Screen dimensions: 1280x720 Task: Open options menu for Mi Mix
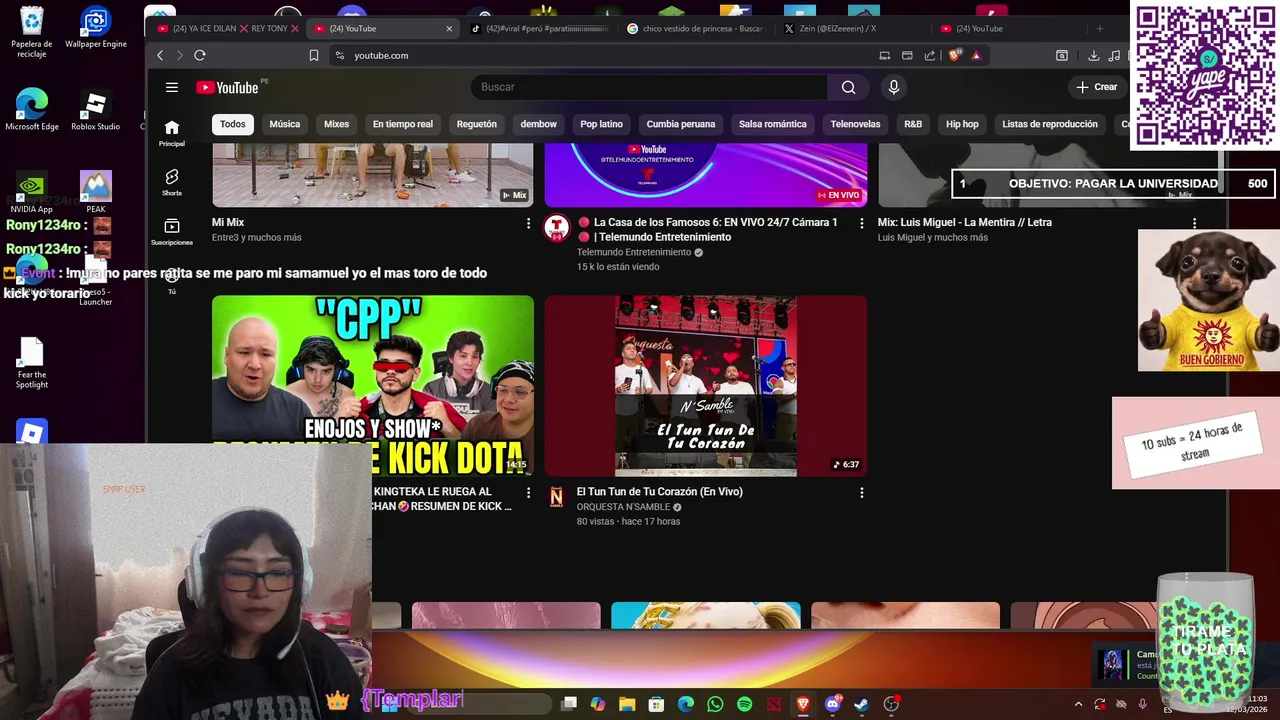[528, 223]
